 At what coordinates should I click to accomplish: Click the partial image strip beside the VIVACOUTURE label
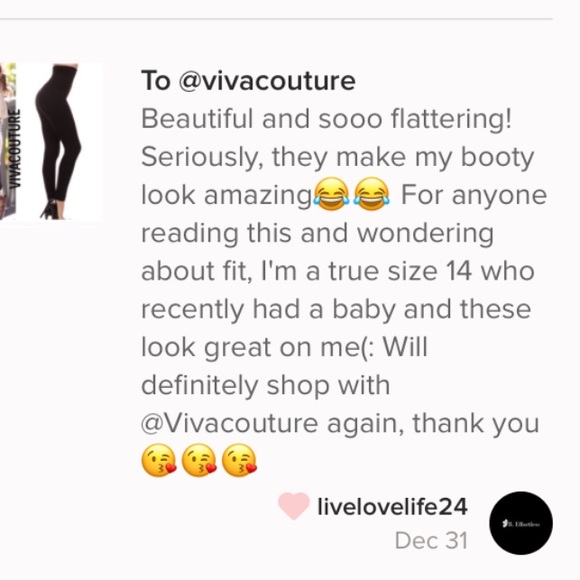4,142
